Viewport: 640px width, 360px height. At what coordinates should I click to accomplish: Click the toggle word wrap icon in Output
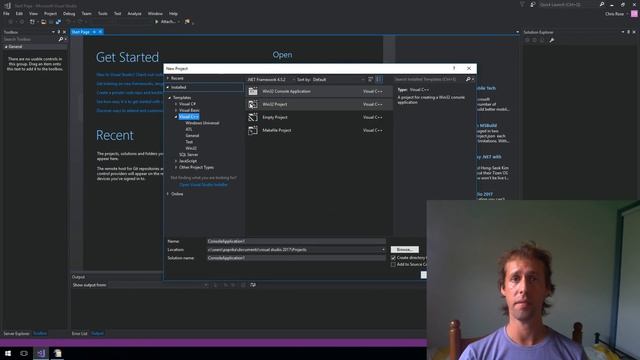click(253, 285)
